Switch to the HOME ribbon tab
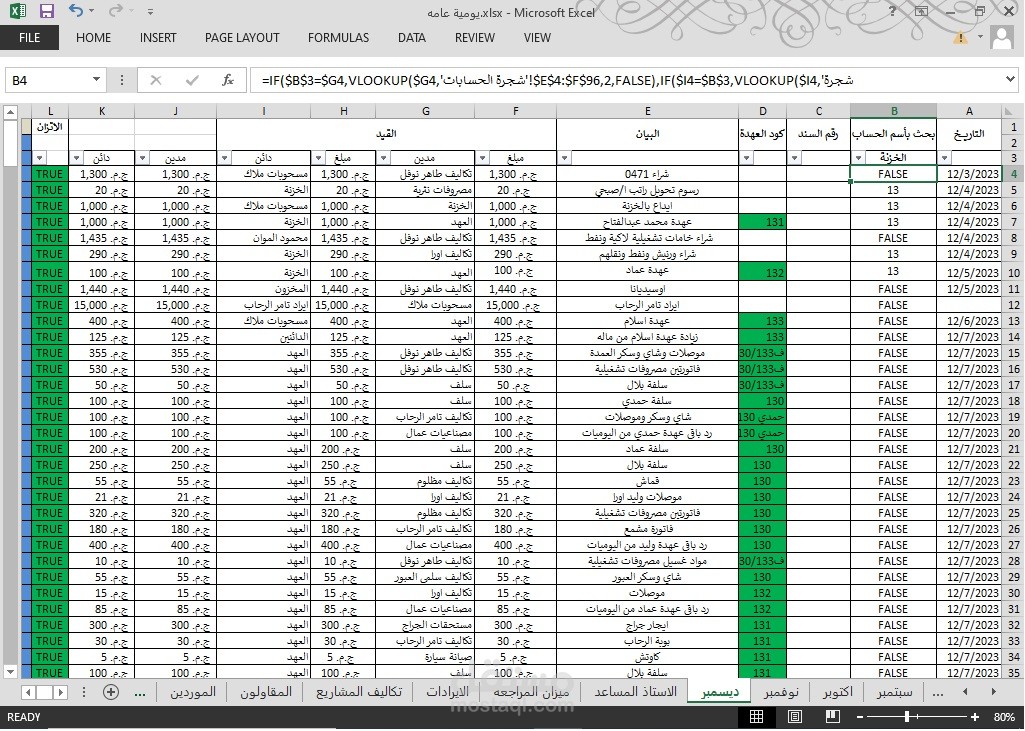Viewport: 1025px width, 731px height. coord(93,38)
